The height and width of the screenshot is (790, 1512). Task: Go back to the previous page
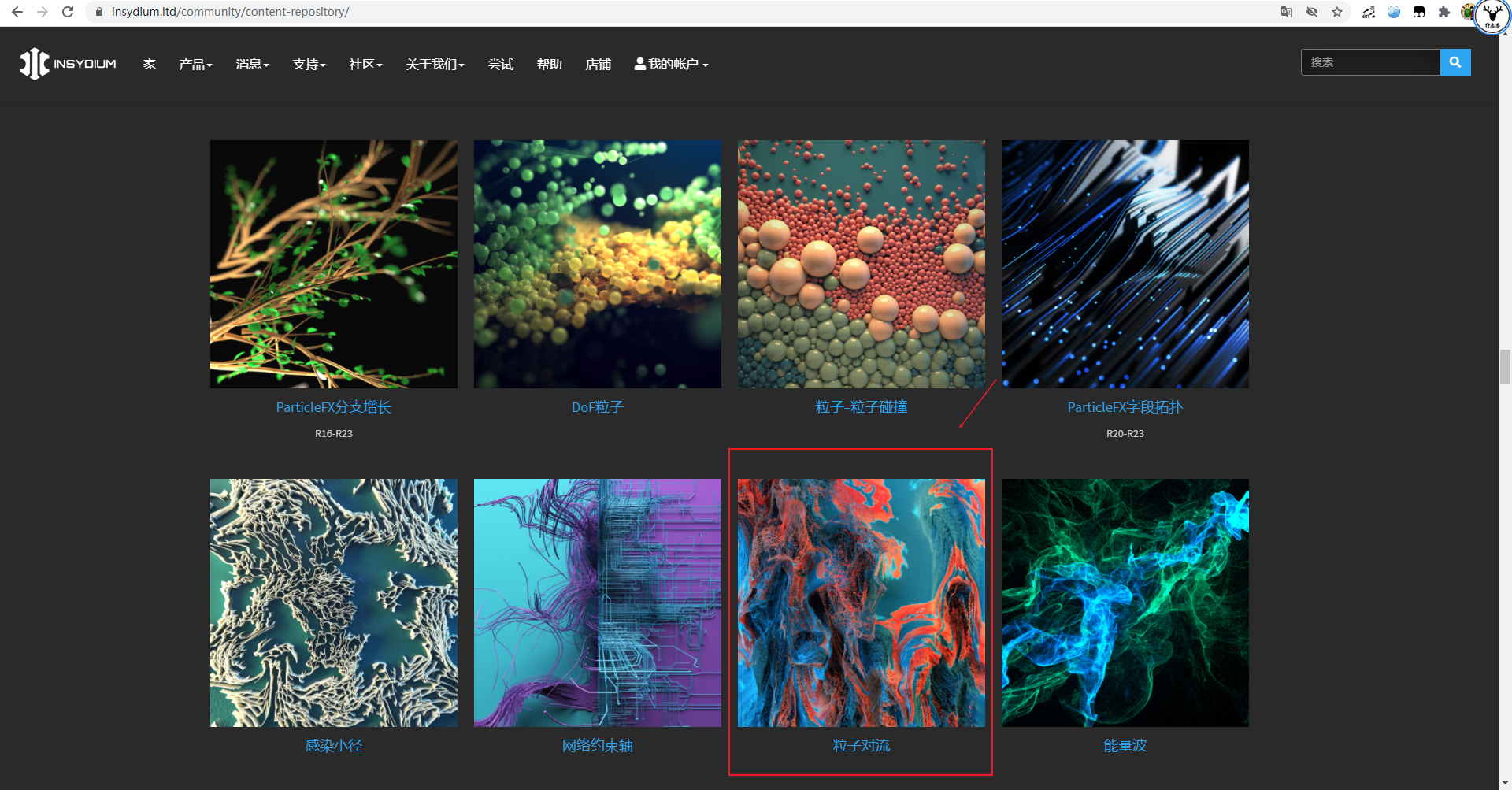(17, 12)
